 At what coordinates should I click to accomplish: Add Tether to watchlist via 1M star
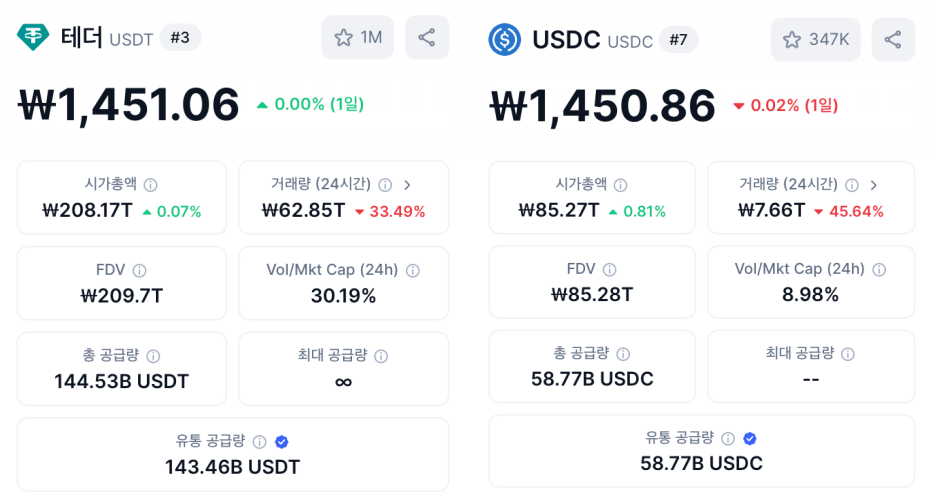[358, 38]
